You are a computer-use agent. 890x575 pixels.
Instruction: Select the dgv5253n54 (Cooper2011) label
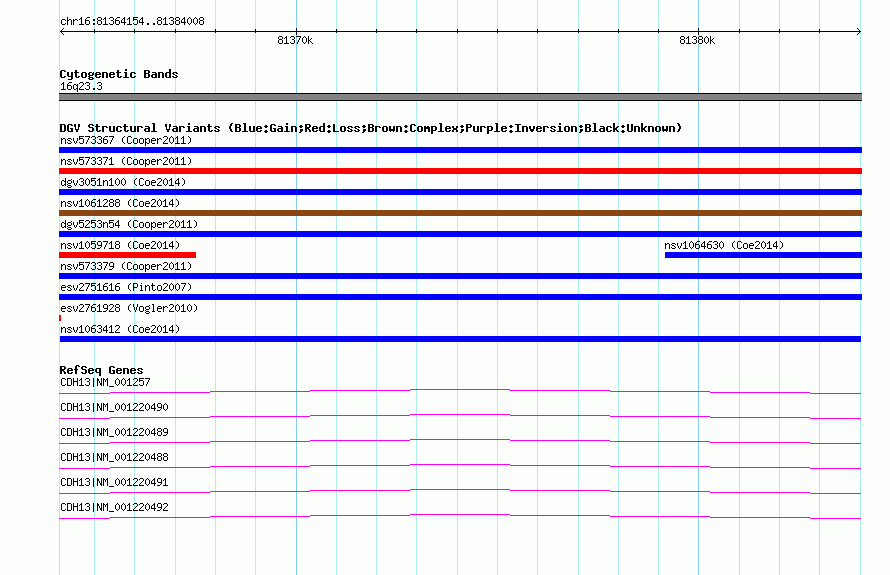(129, 224)
